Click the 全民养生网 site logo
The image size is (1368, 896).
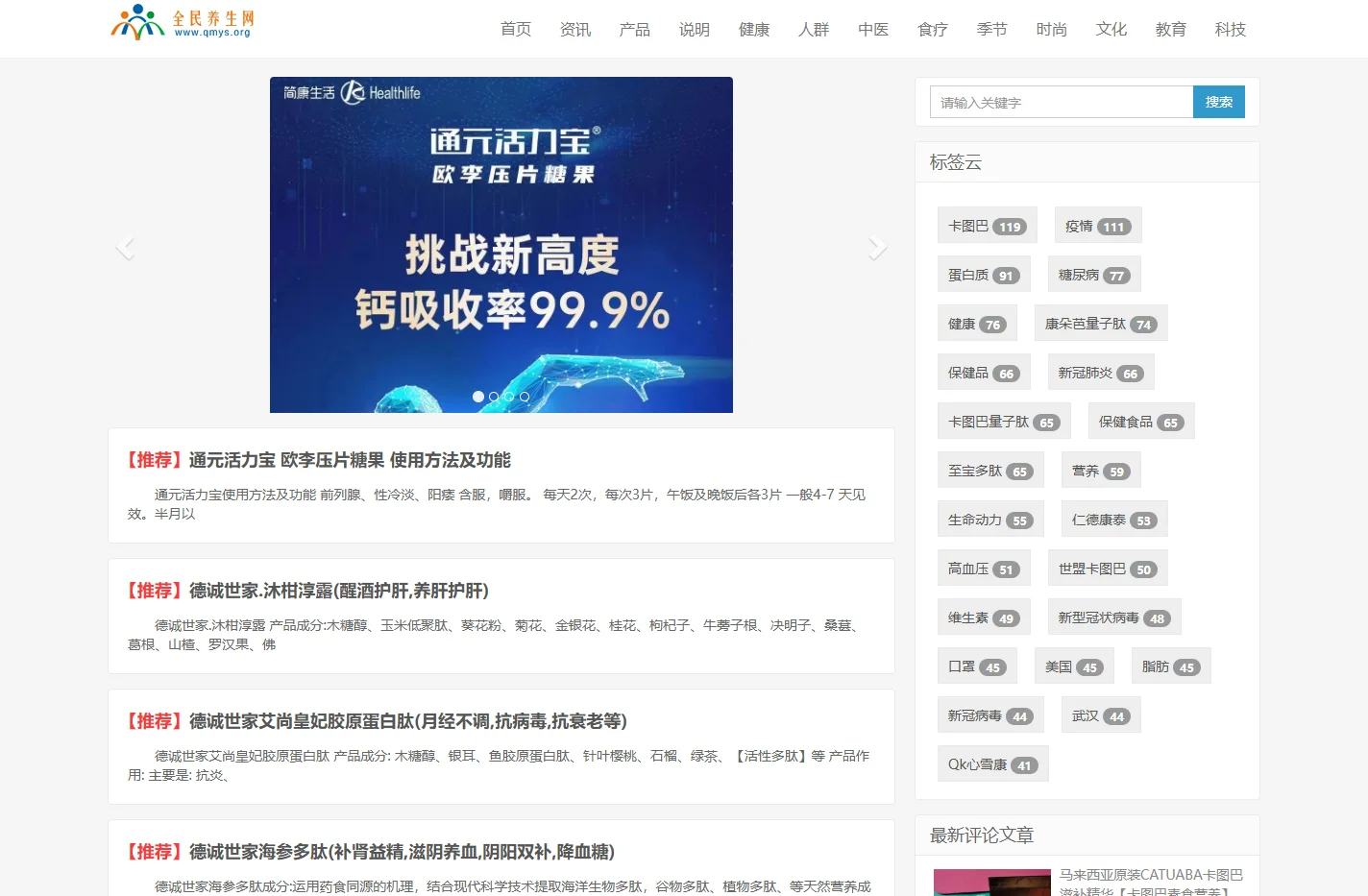pos(183,22)
